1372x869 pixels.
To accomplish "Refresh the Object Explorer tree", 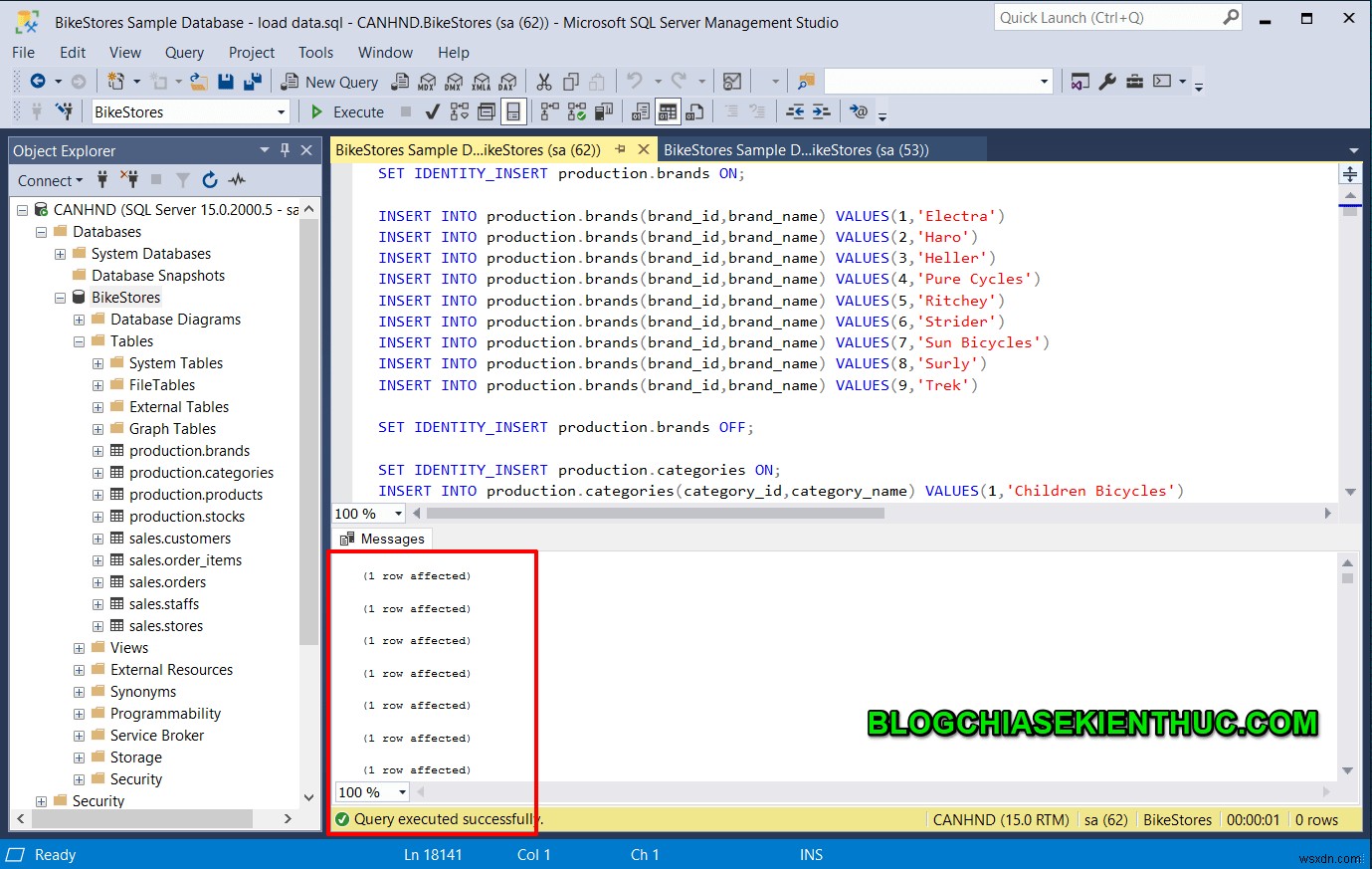I will click(210, 180).
